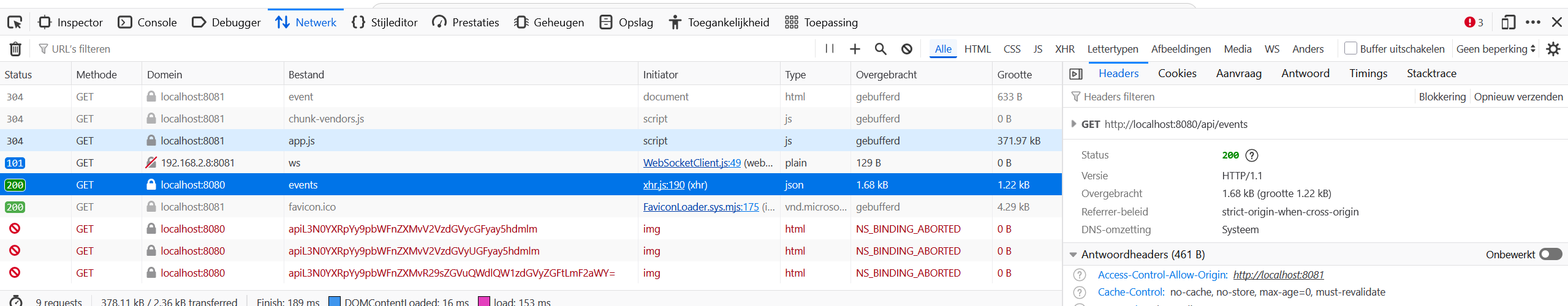Open request blocking icon

click(907, 49)
